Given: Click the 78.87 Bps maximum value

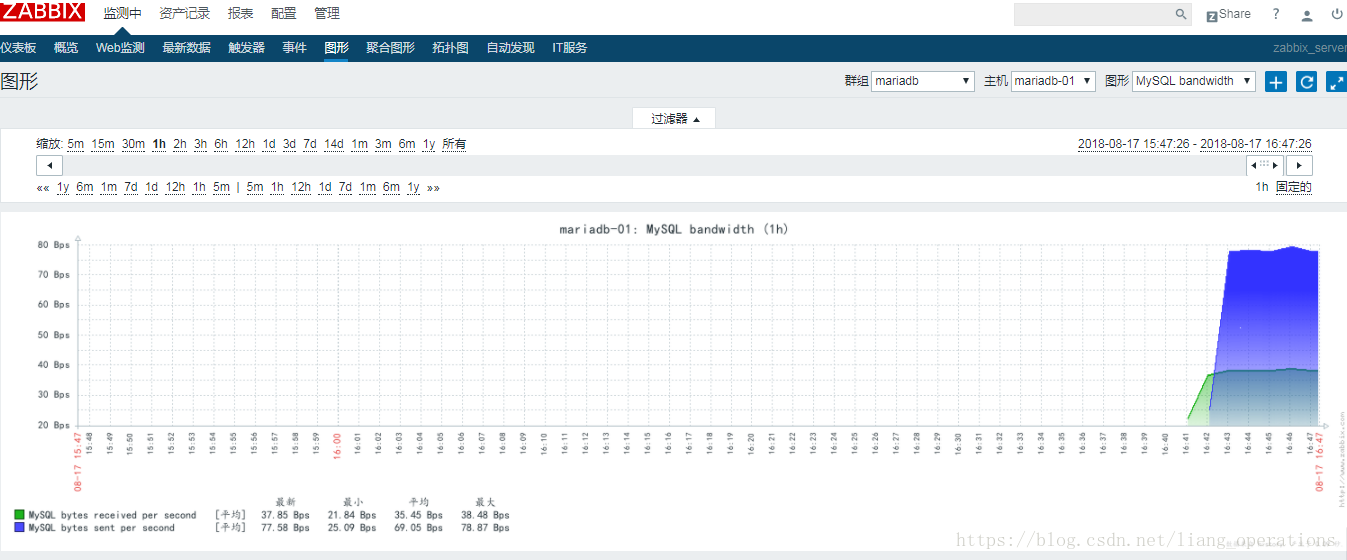Looking at the screenshot, I should pyautogui.click(x=485, y=527).
